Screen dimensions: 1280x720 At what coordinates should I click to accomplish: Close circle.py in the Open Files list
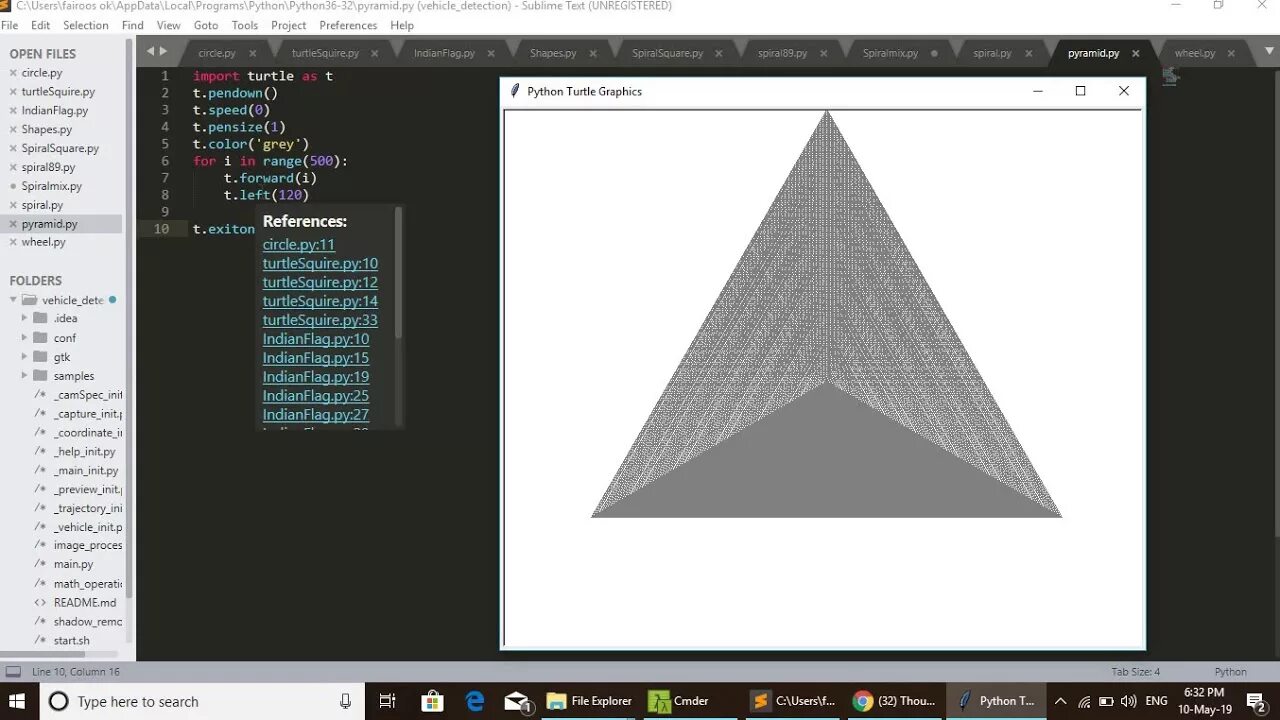(x=13, y=73)
